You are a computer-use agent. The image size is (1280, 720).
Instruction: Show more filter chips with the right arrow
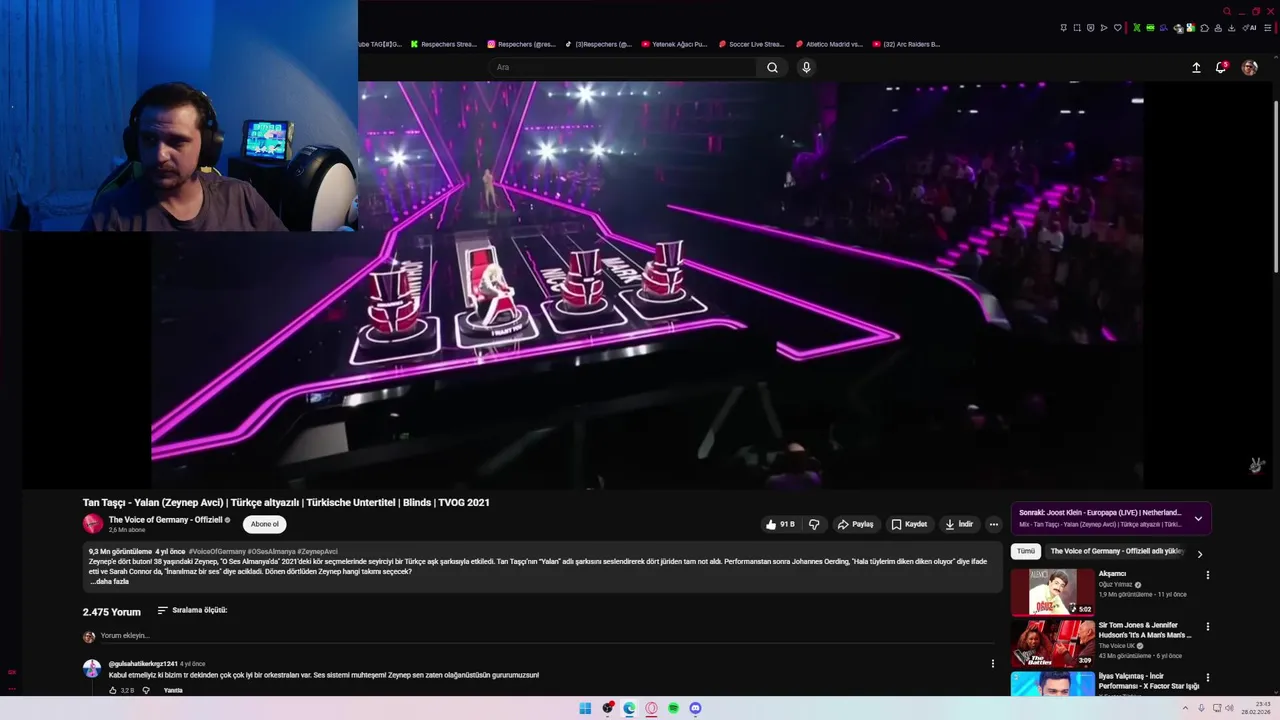click(1200, 554)
